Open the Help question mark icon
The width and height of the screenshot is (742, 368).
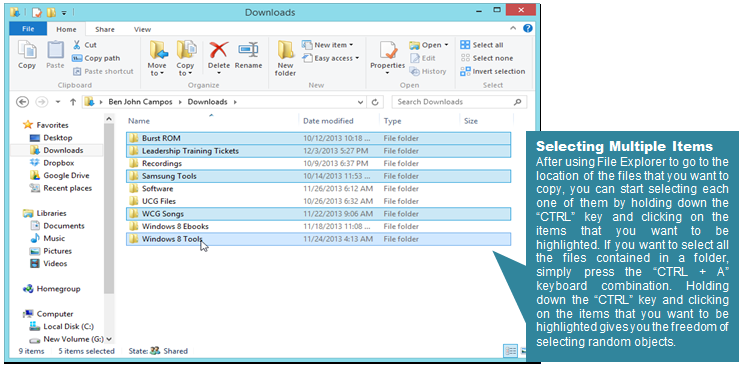pyautogui.click(x=528, y=28)
